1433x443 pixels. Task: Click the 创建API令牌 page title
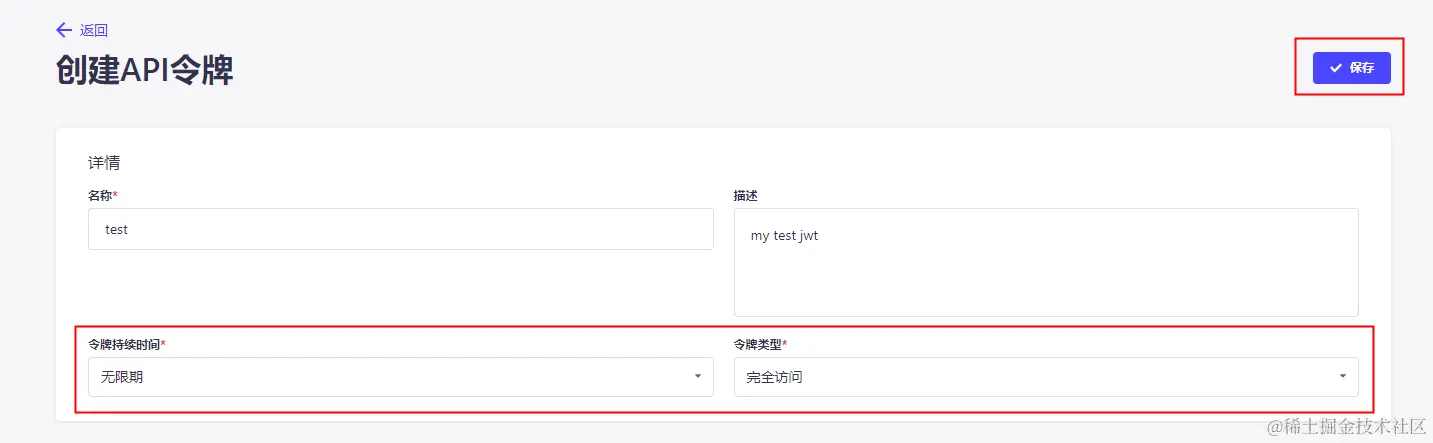[x=145, y=69]
